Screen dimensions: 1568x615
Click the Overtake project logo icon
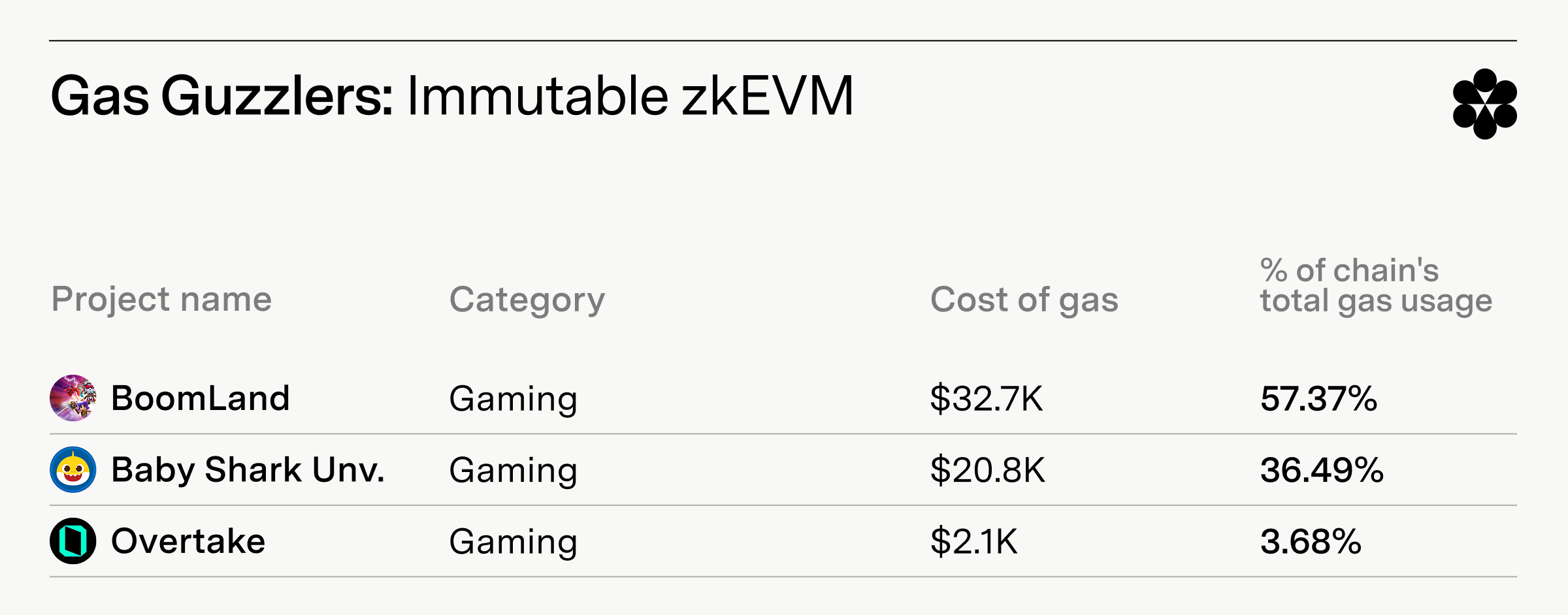coord(73,541)
